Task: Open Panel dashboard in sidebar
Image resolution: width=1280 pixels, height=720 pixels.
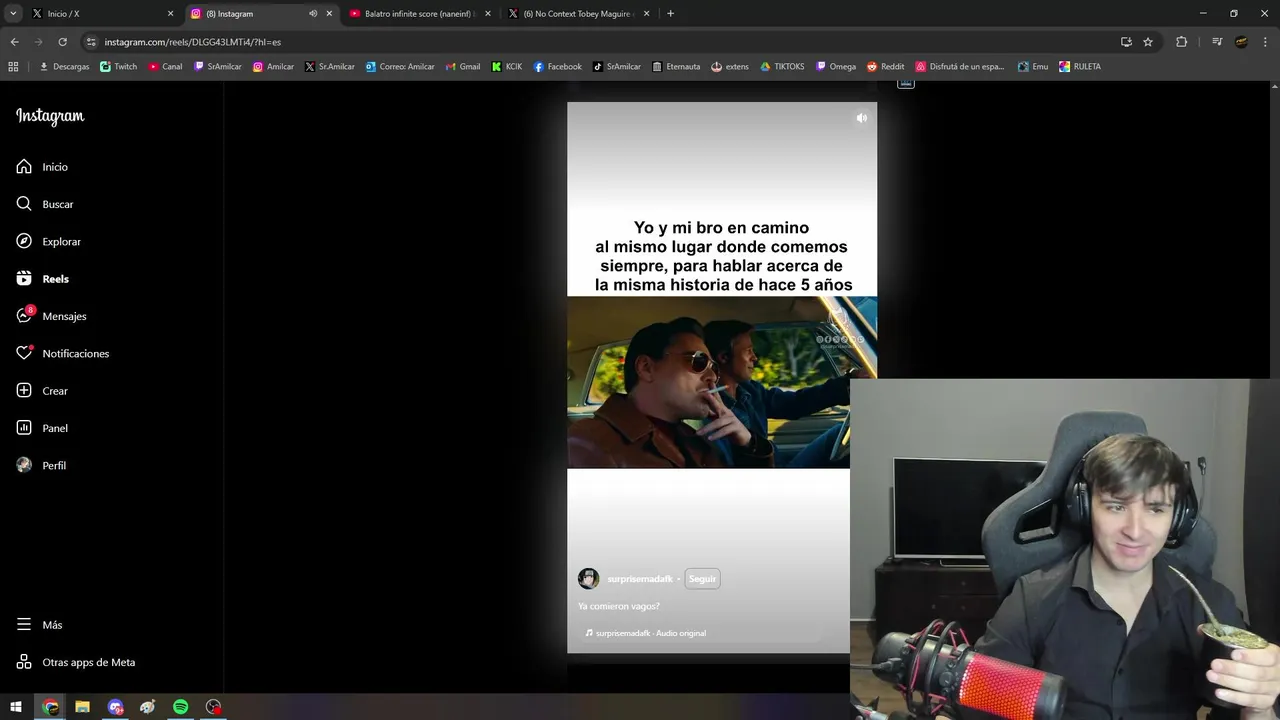Action: 42,428
